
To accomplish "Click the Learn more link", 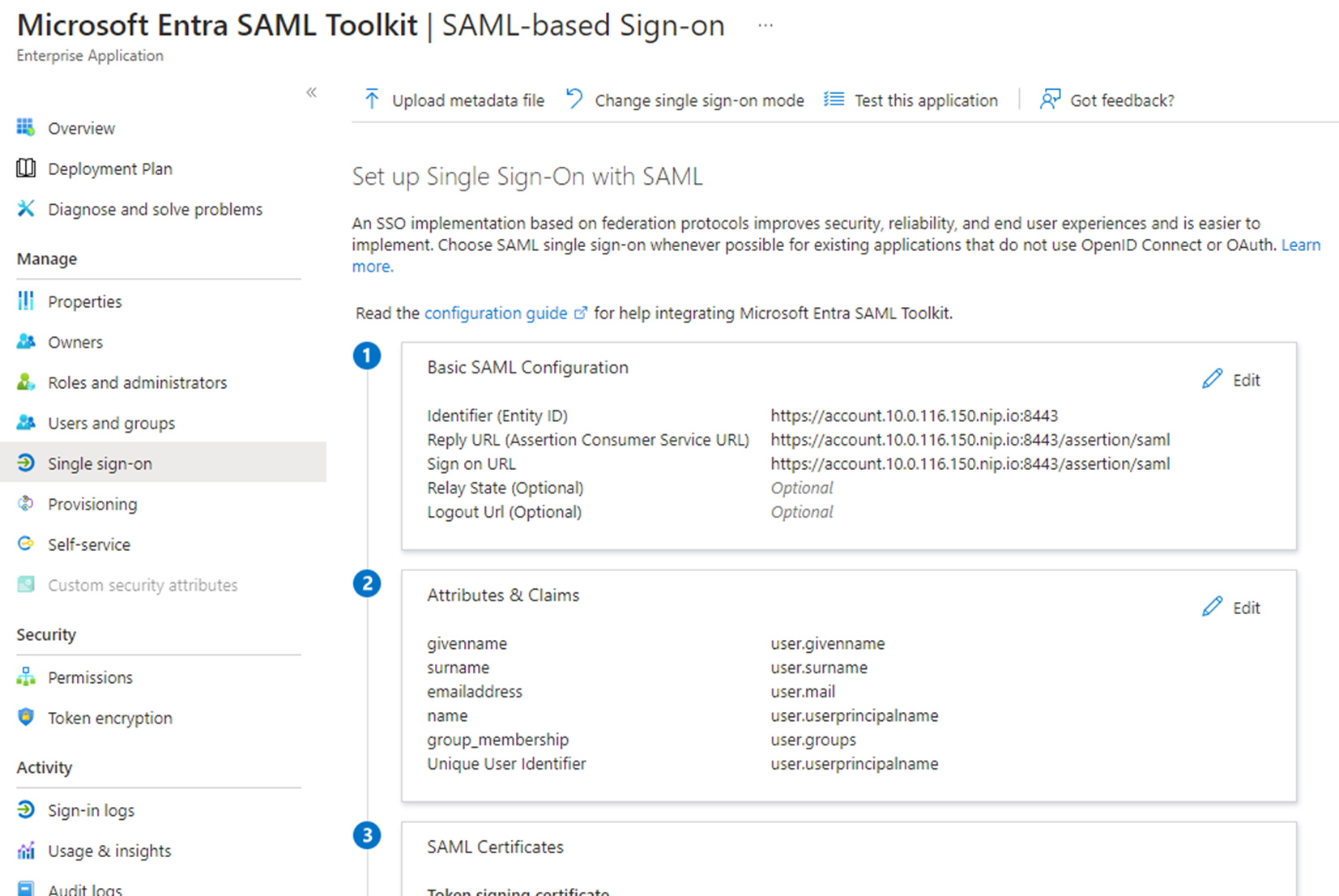I will (x=1300, y=244).
